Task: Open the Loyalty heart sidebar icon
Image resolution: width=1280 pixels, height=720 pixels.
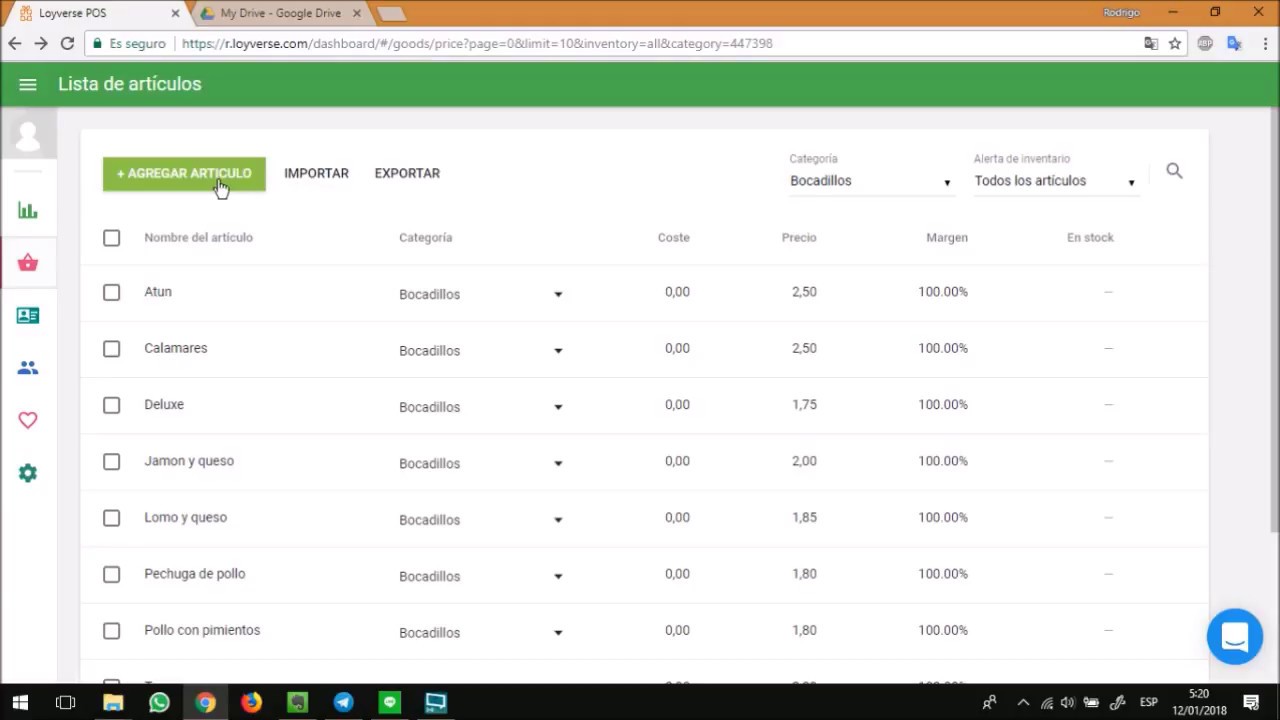Action: click(28, 421)
